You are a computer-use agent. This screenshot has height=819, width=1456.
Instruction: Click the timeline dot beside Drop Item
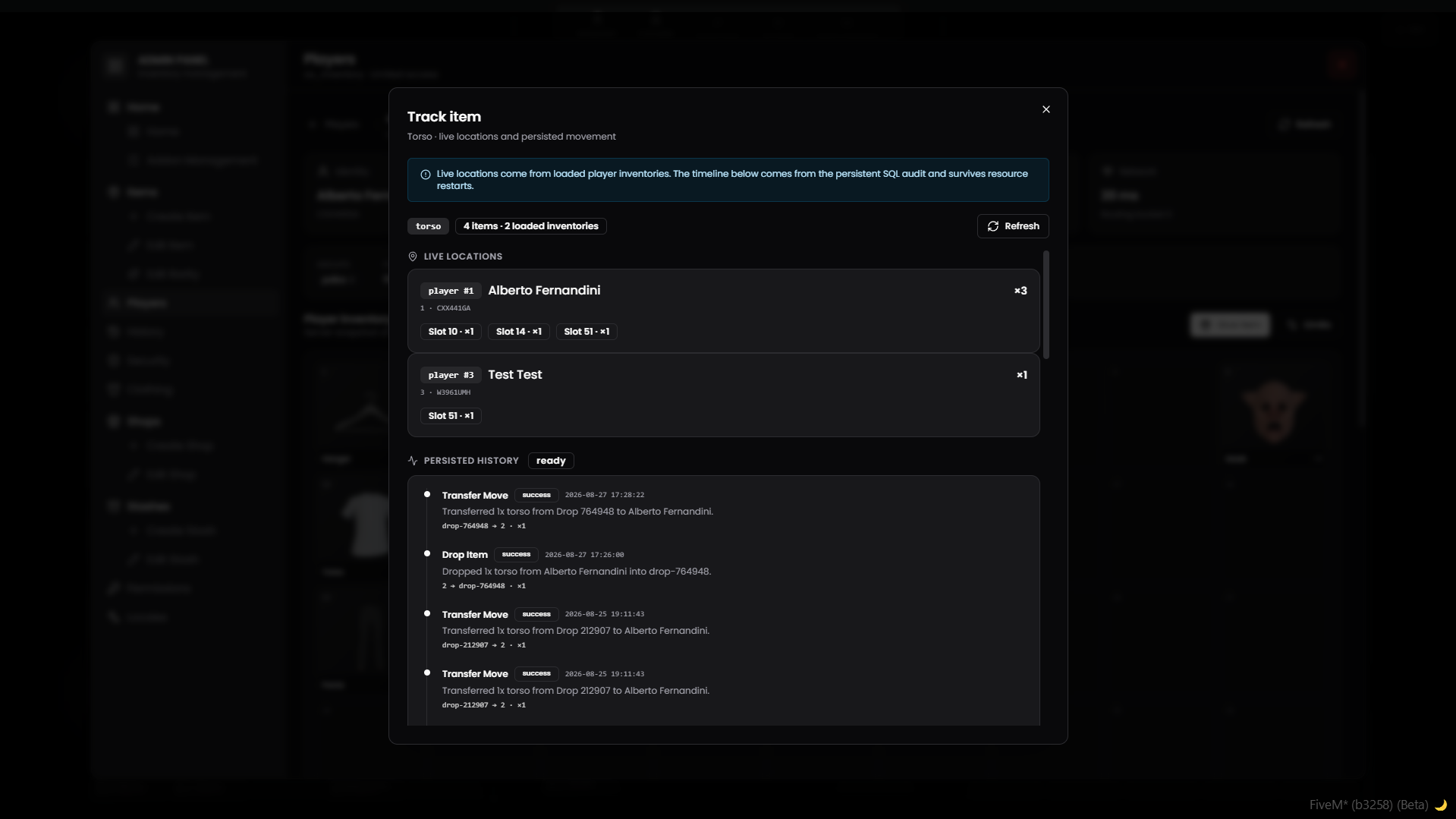427,554
